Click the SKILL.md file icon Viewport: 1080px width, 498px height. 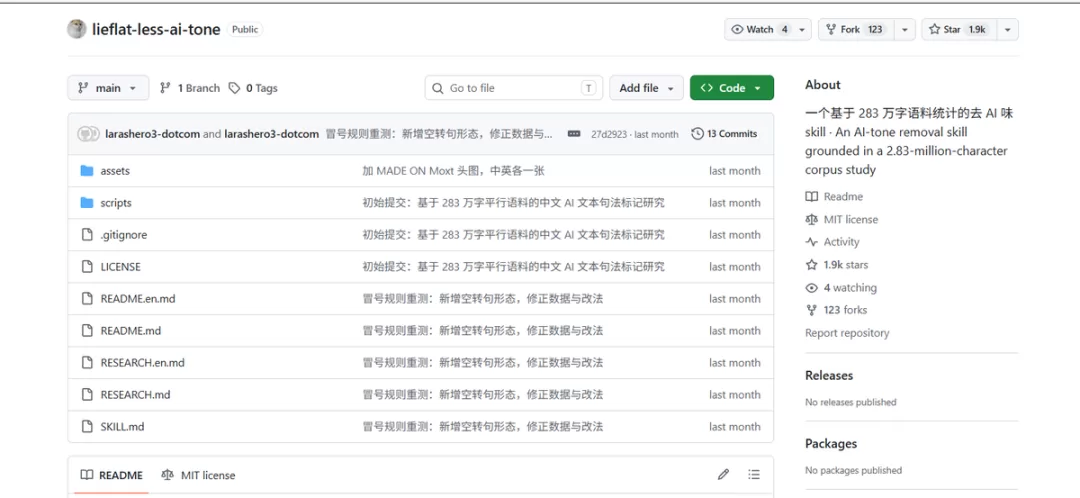coord(87,427)
